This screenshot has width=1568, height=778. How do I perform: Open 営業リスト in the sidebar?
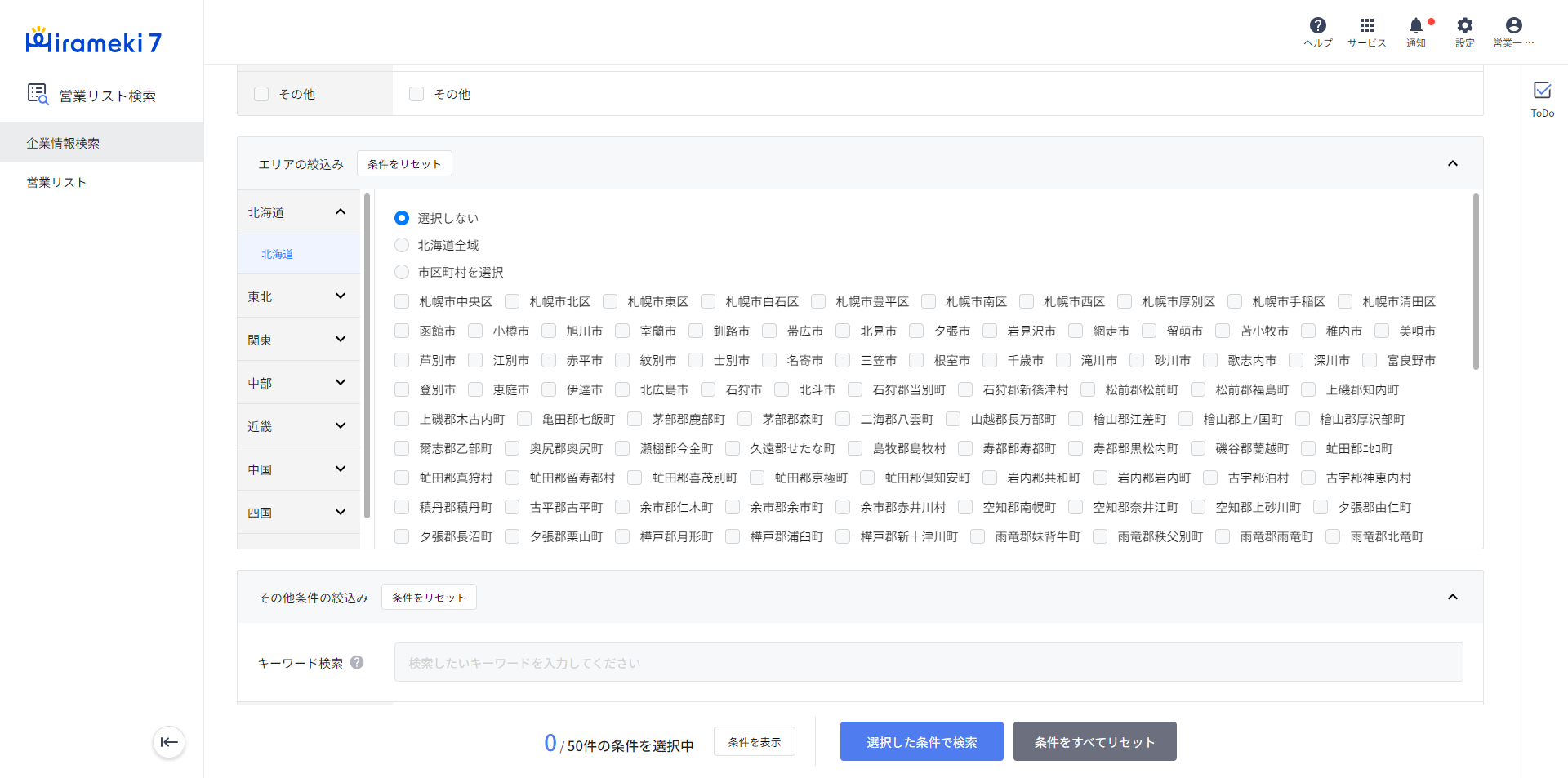coord(101,182)
